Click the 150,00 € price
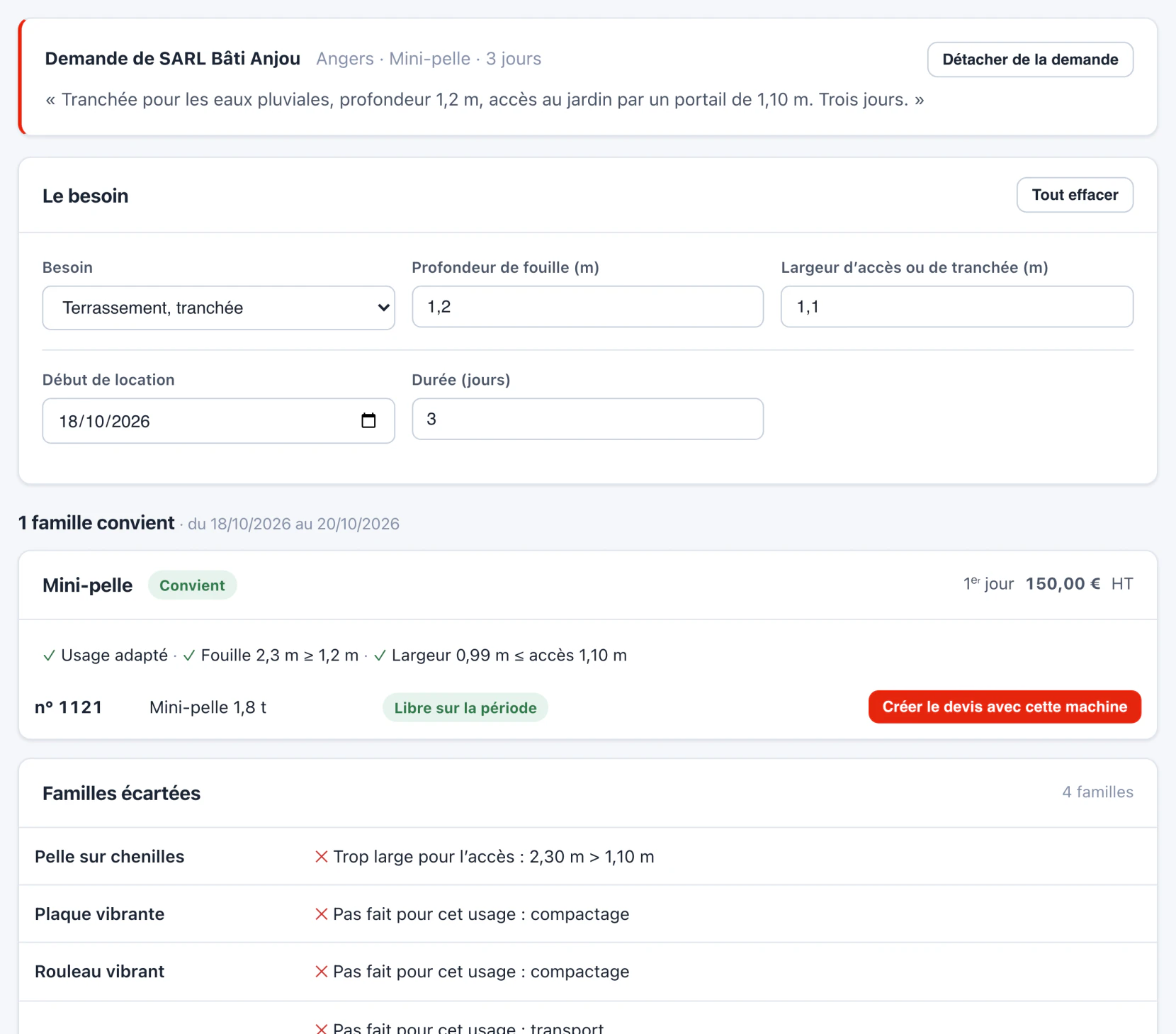Viewport: 1176px width, 1034px height. (x=1063, y=584)
